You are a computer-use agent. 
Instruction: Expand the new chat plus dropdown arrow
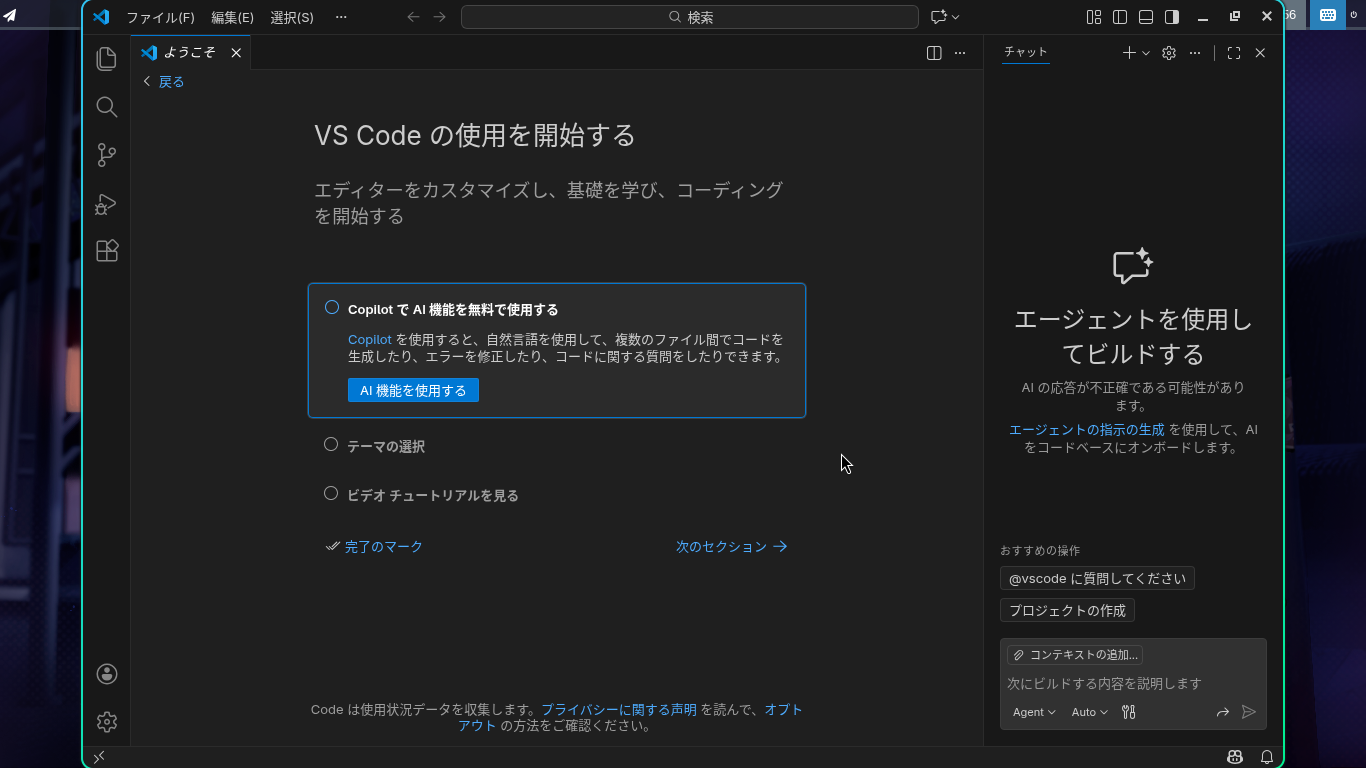1146,53
